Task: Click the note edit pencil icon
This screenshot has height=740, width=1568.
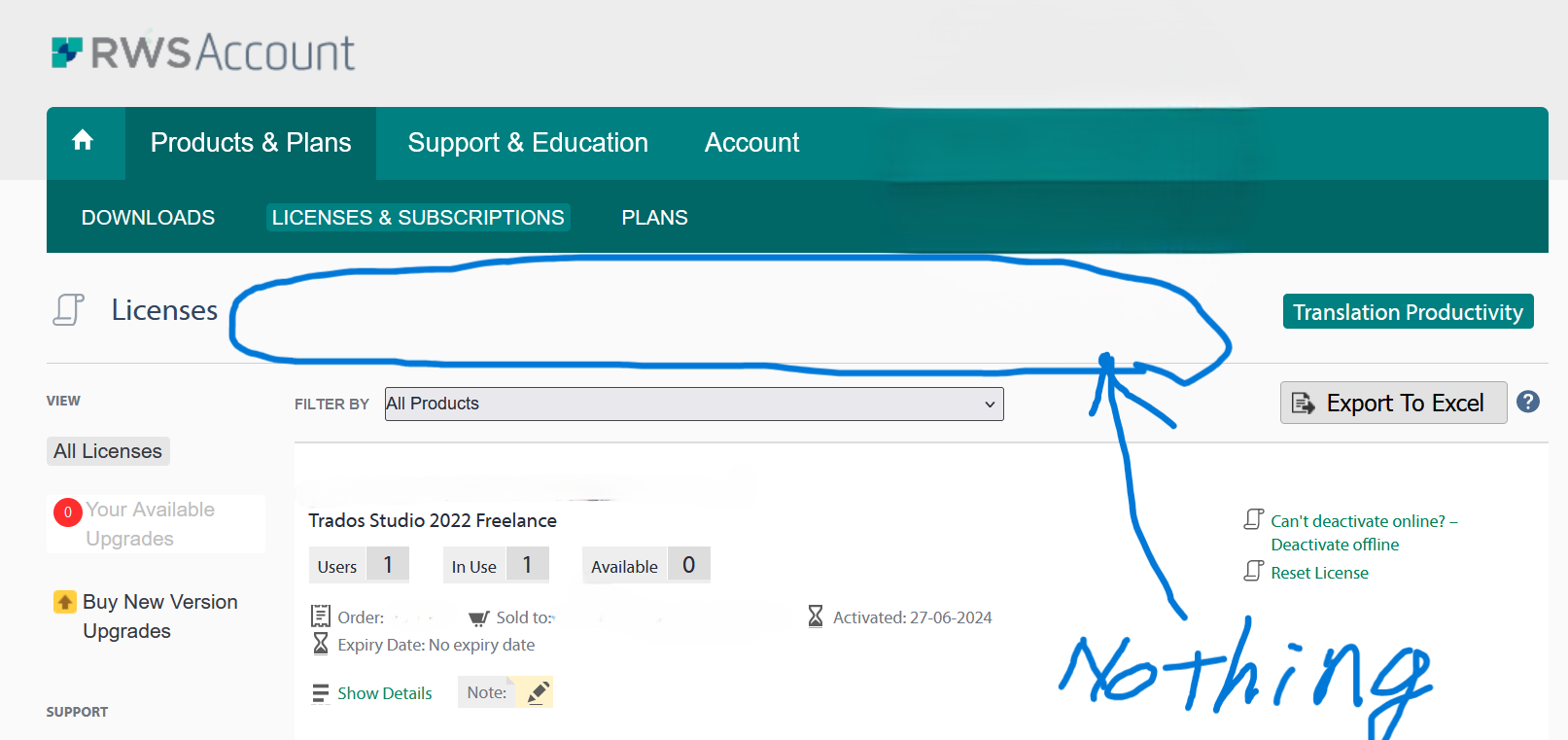Action: 538,692
